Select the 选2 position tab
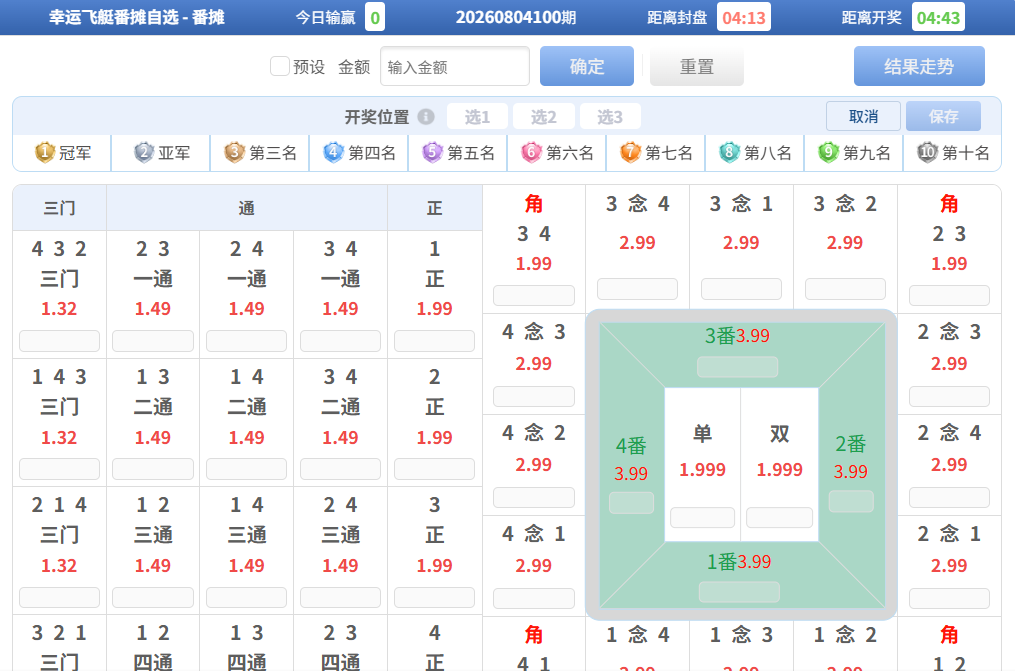This screenshot has height=671, width=1015. click(x=544, y=116)
